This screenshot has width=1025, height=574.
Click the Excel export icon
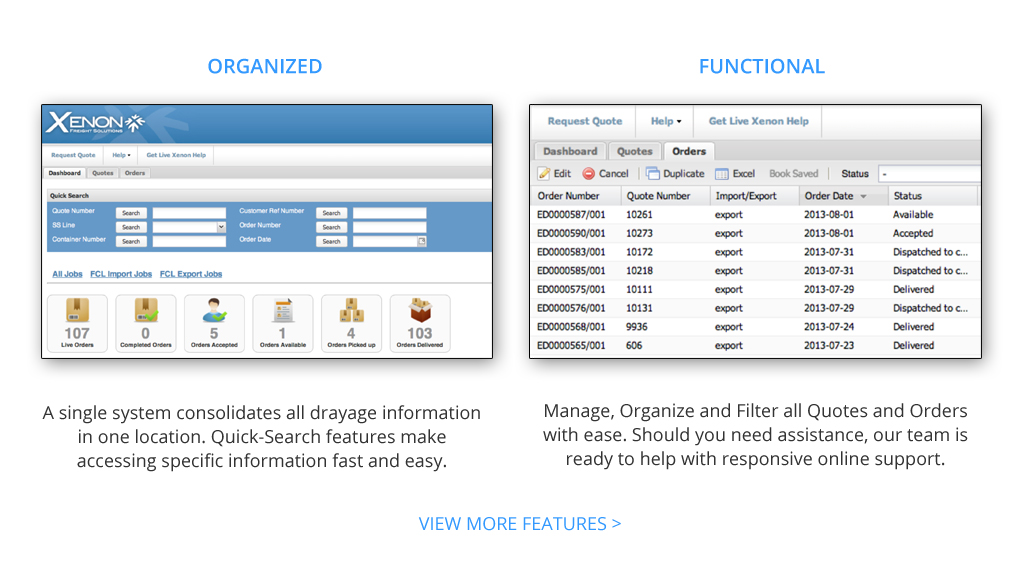[x=722, y=173]
